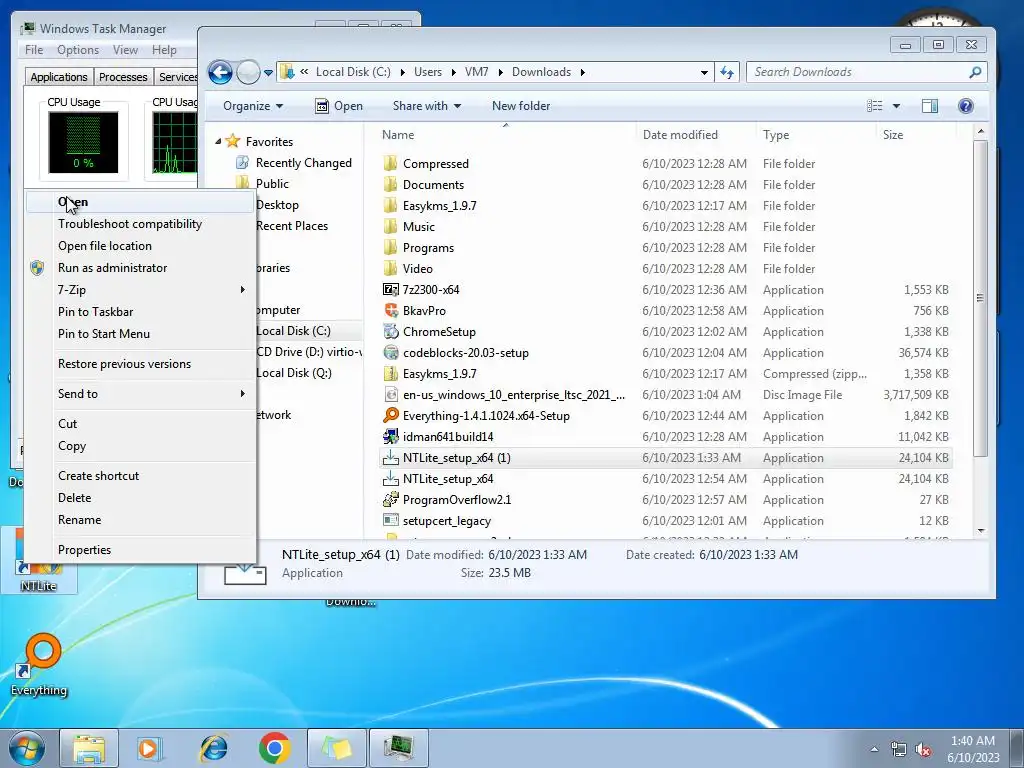
Task: Click the file list vertical scrollbar
Action: pyautogui.click(x=980, y=298)
